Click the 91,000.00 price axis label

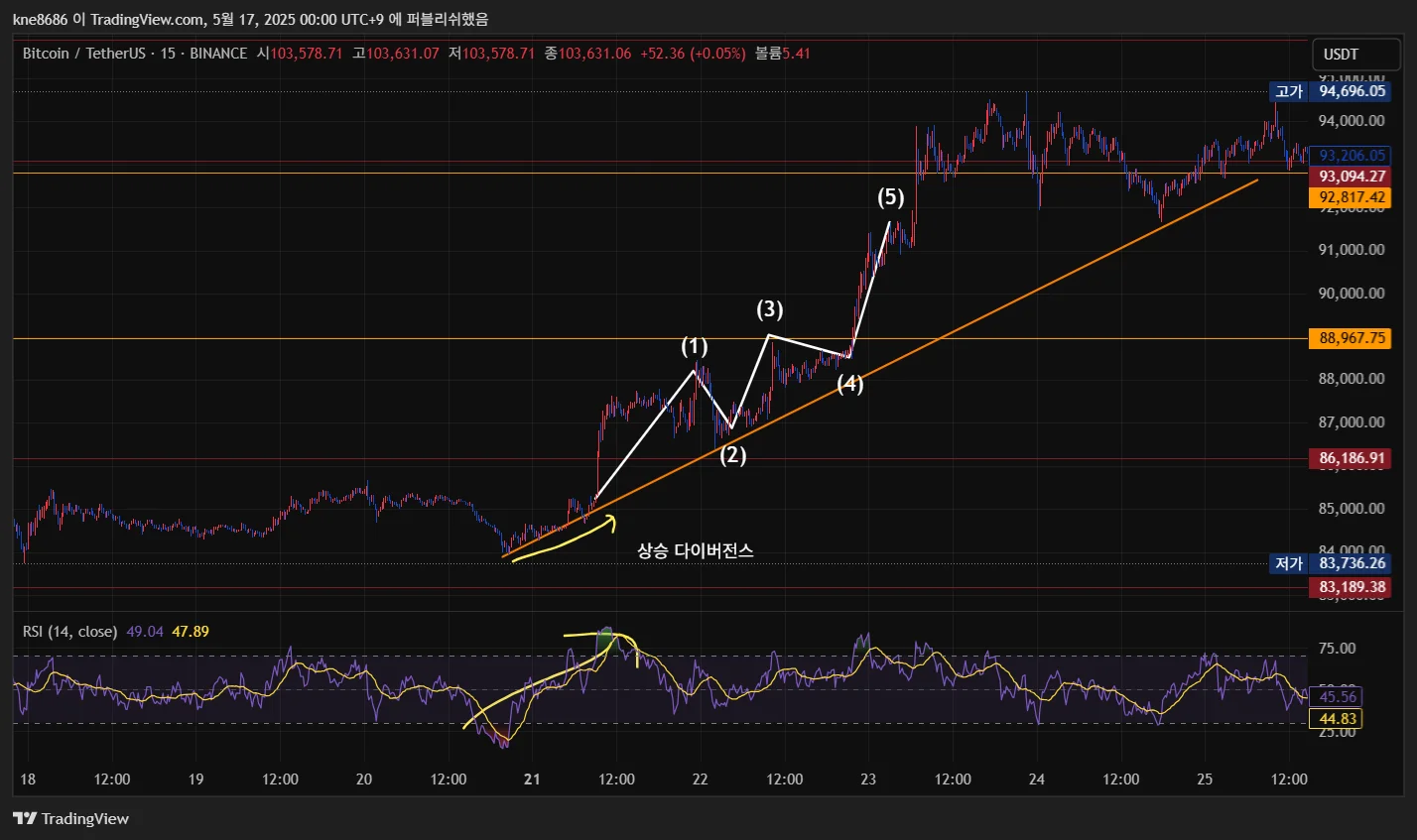pyautogui.click(x=1351, y=250)
